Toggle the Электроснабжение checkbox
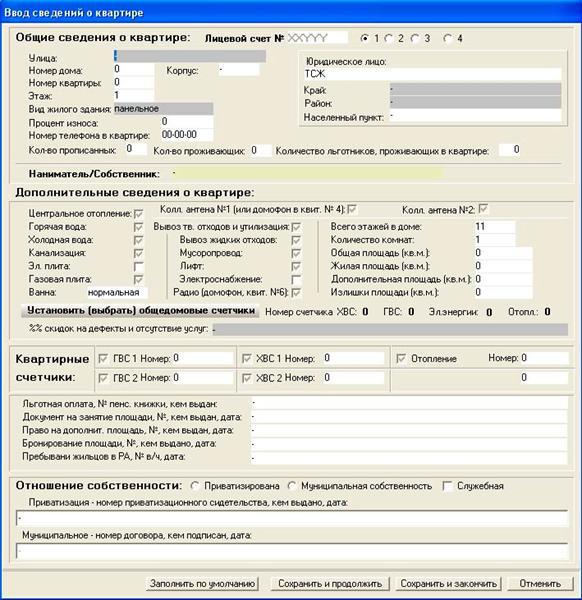The height and width of the screenshot is (600, 582). click(296, 280)
